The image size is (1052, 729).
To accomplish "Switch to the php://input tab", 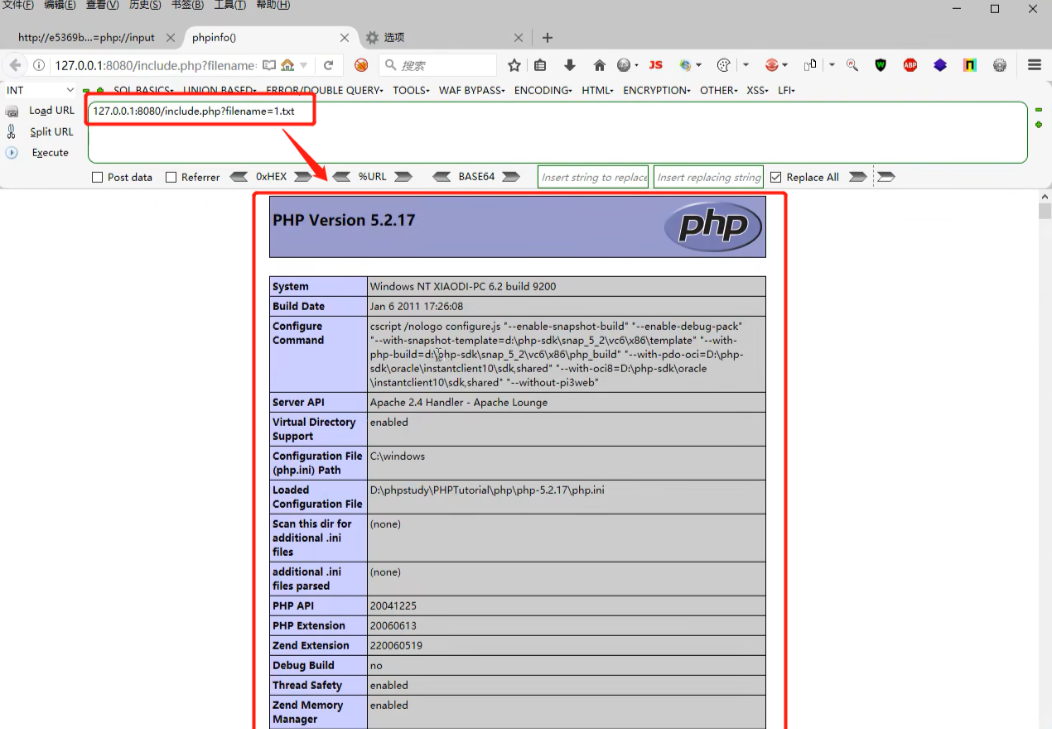I will [x=86, y=38].
